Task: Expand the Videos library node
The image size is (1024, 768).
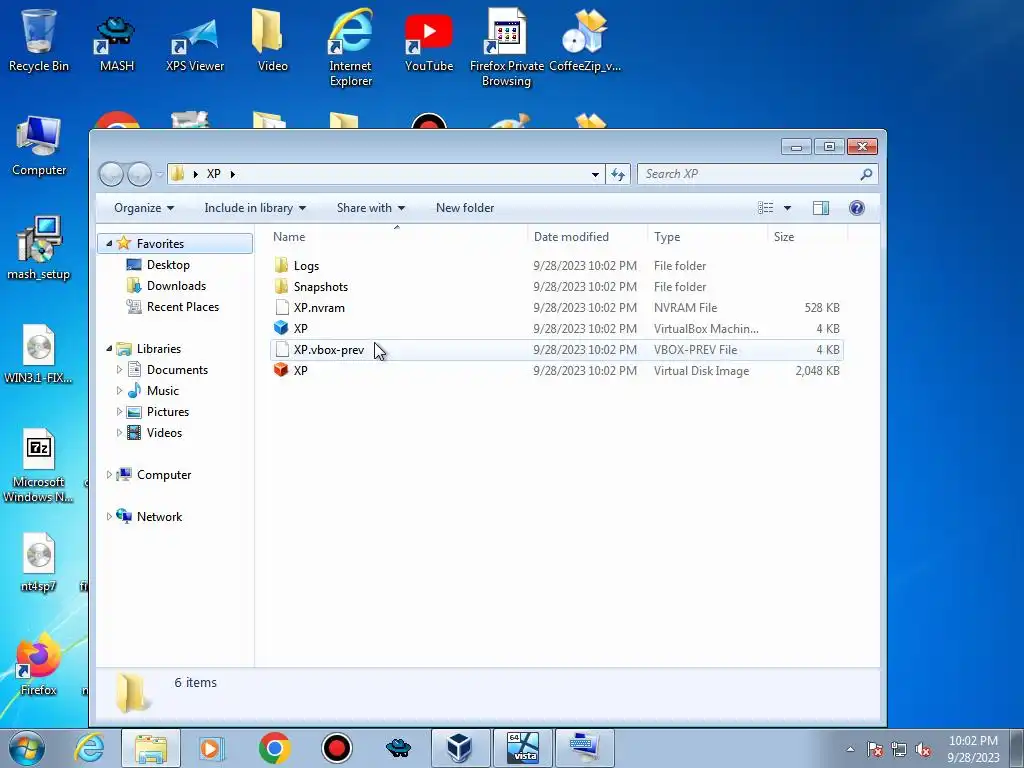Action: point(119,432)
